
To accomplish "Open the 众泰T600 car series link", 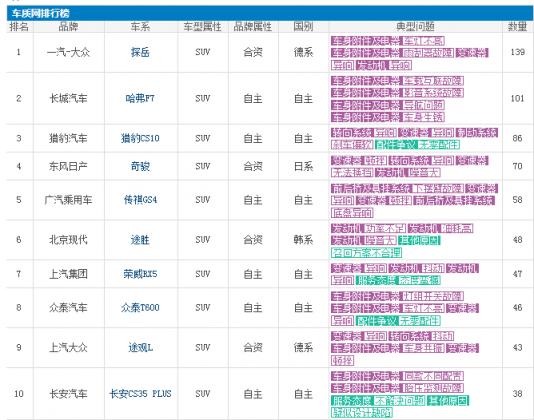I will pos(140,308).
